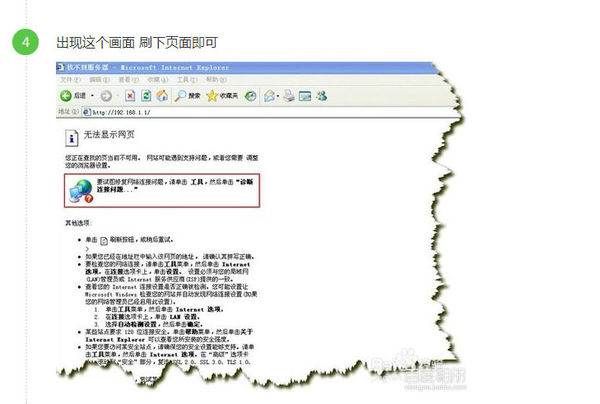Click the Mail envelope toolbar icon
The width and height of the screenshot is (600, 404).
tap(270, 96)
